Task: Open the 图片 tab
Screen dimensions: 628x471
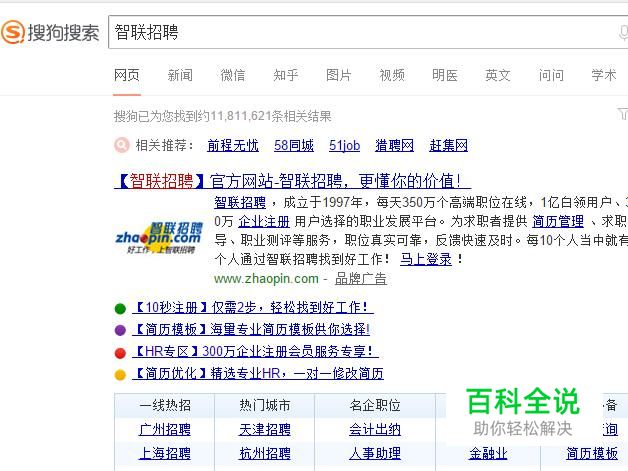Action: [x=338, y=75]
